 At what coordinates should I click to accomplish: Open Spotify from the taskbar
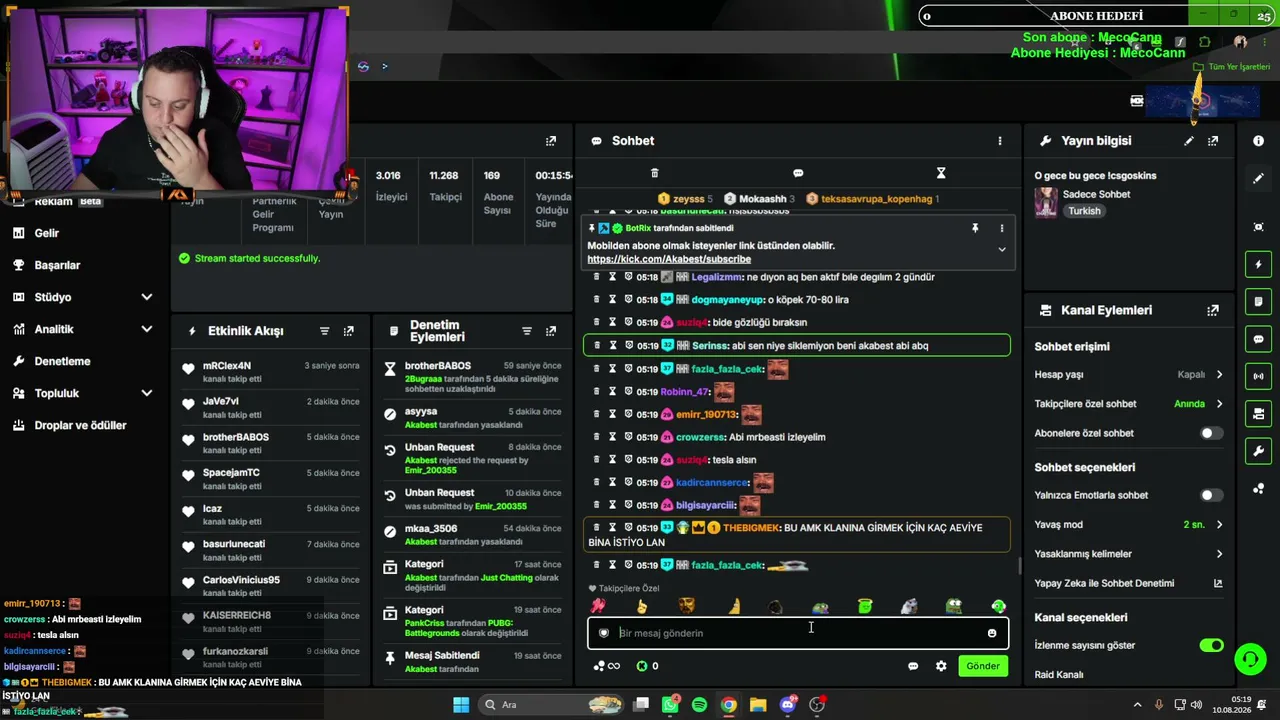tap(699, 705)
